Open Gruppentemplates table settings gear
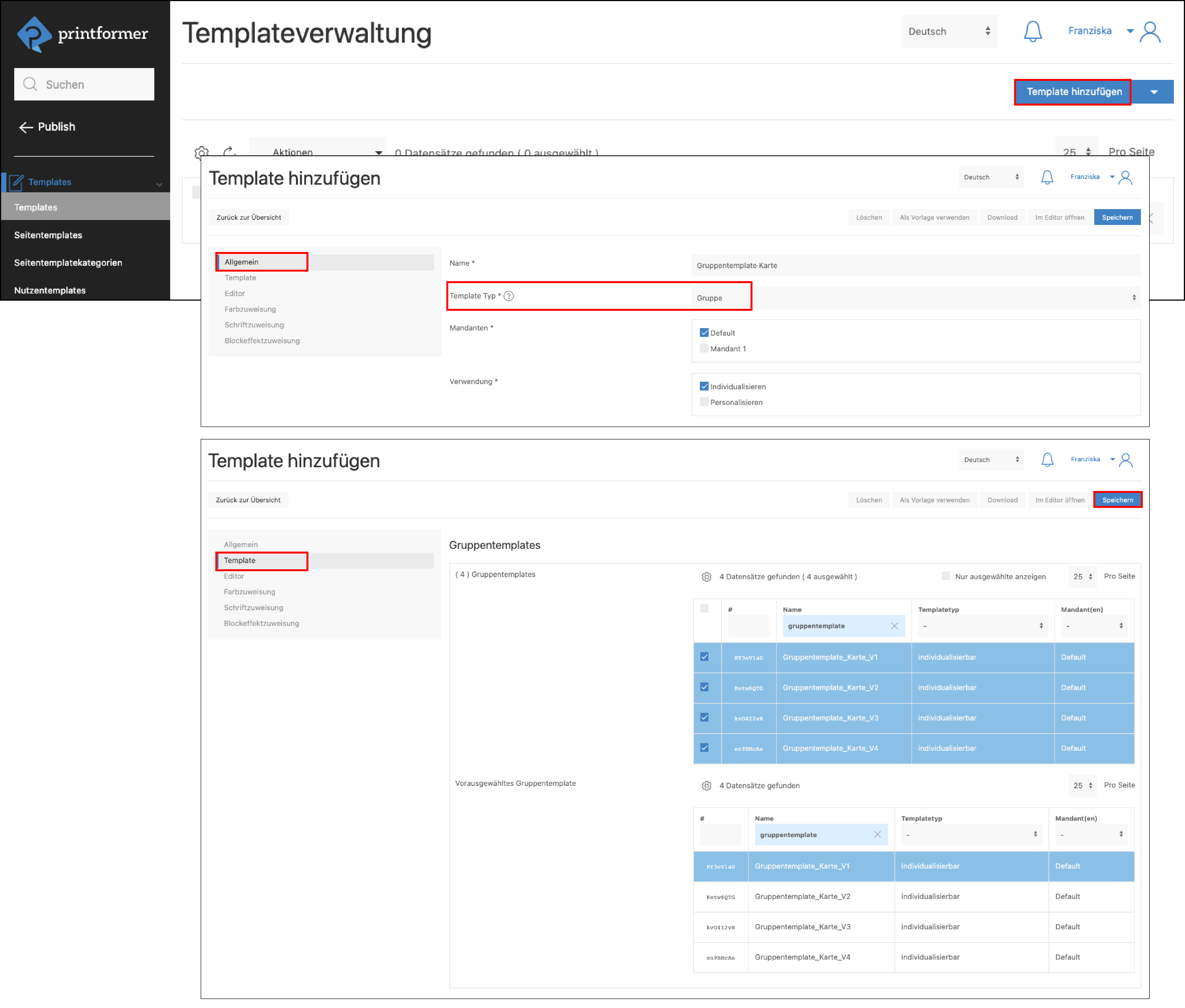This screenshot has height=1008, width=1185. [x=706, y=577]
